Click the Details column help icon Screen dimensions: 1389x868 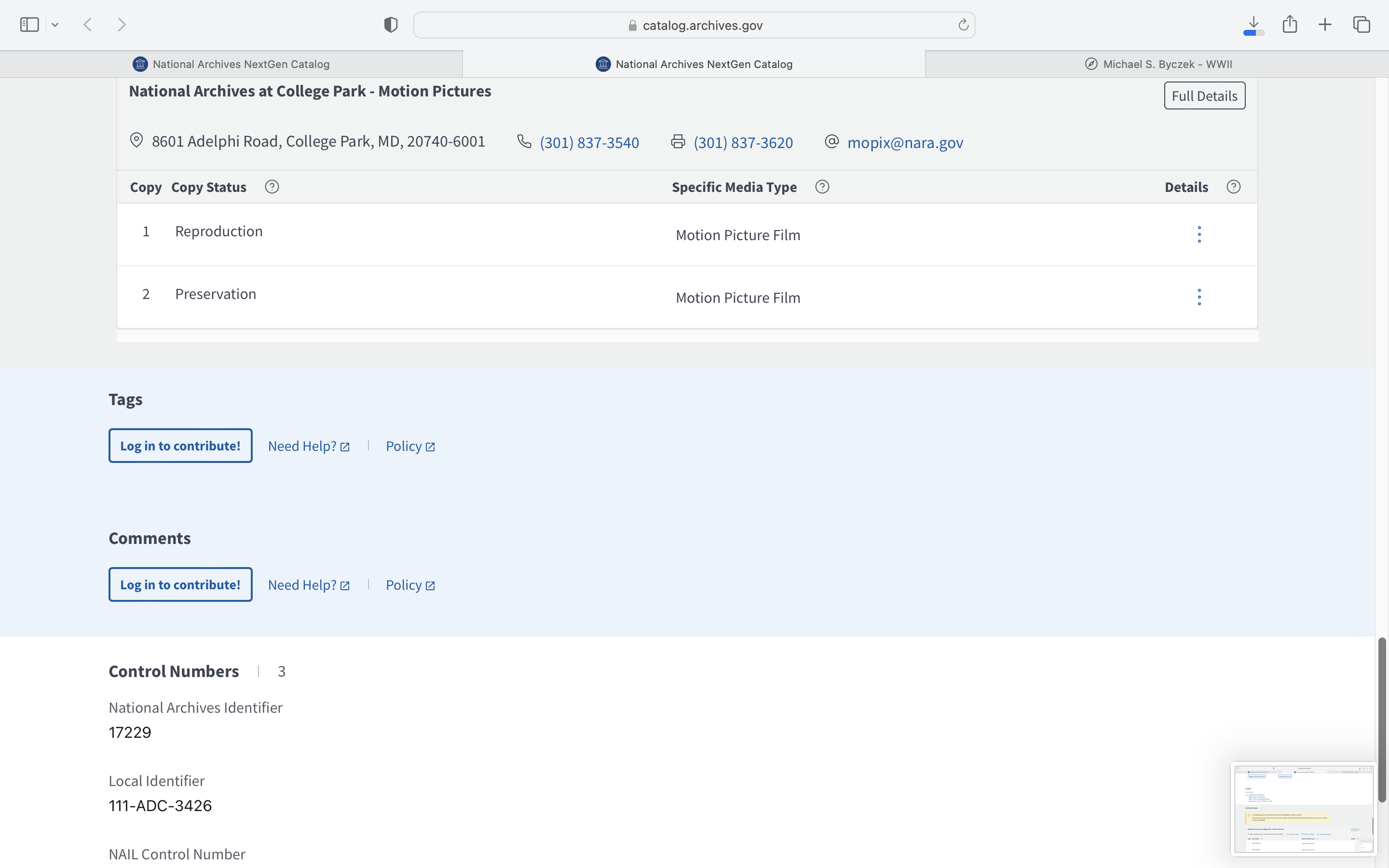click(1233, 187)
